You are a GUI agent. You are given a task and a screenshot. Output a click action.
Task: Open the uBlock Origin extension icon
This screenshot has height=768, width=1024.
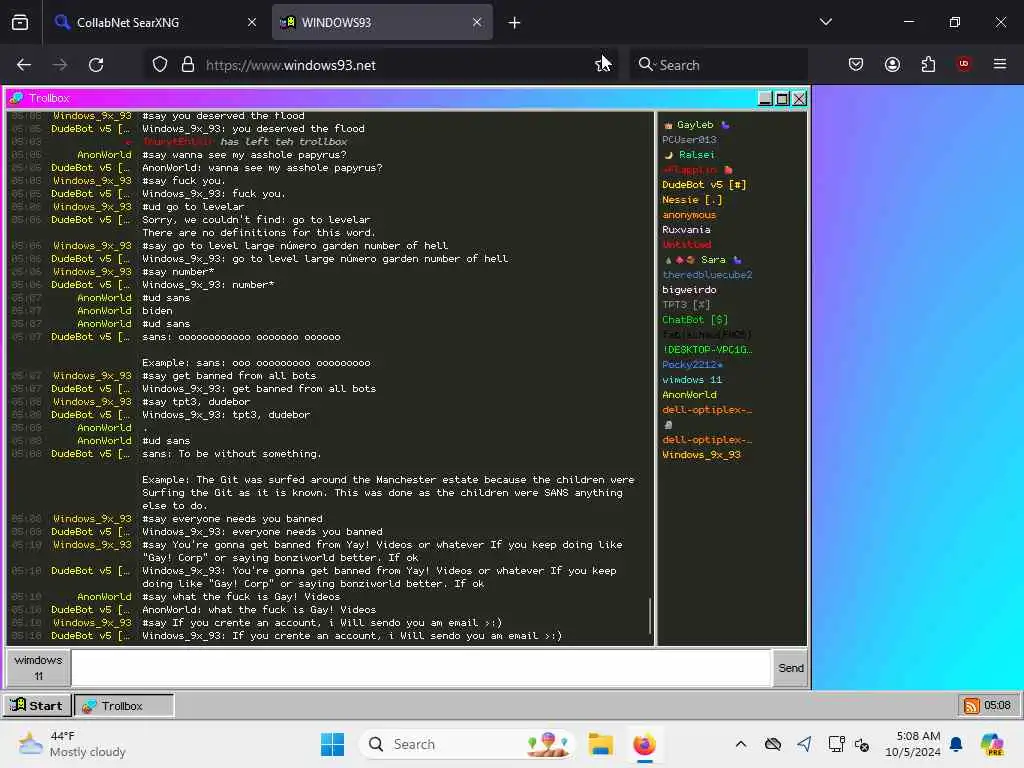point(964,64)
